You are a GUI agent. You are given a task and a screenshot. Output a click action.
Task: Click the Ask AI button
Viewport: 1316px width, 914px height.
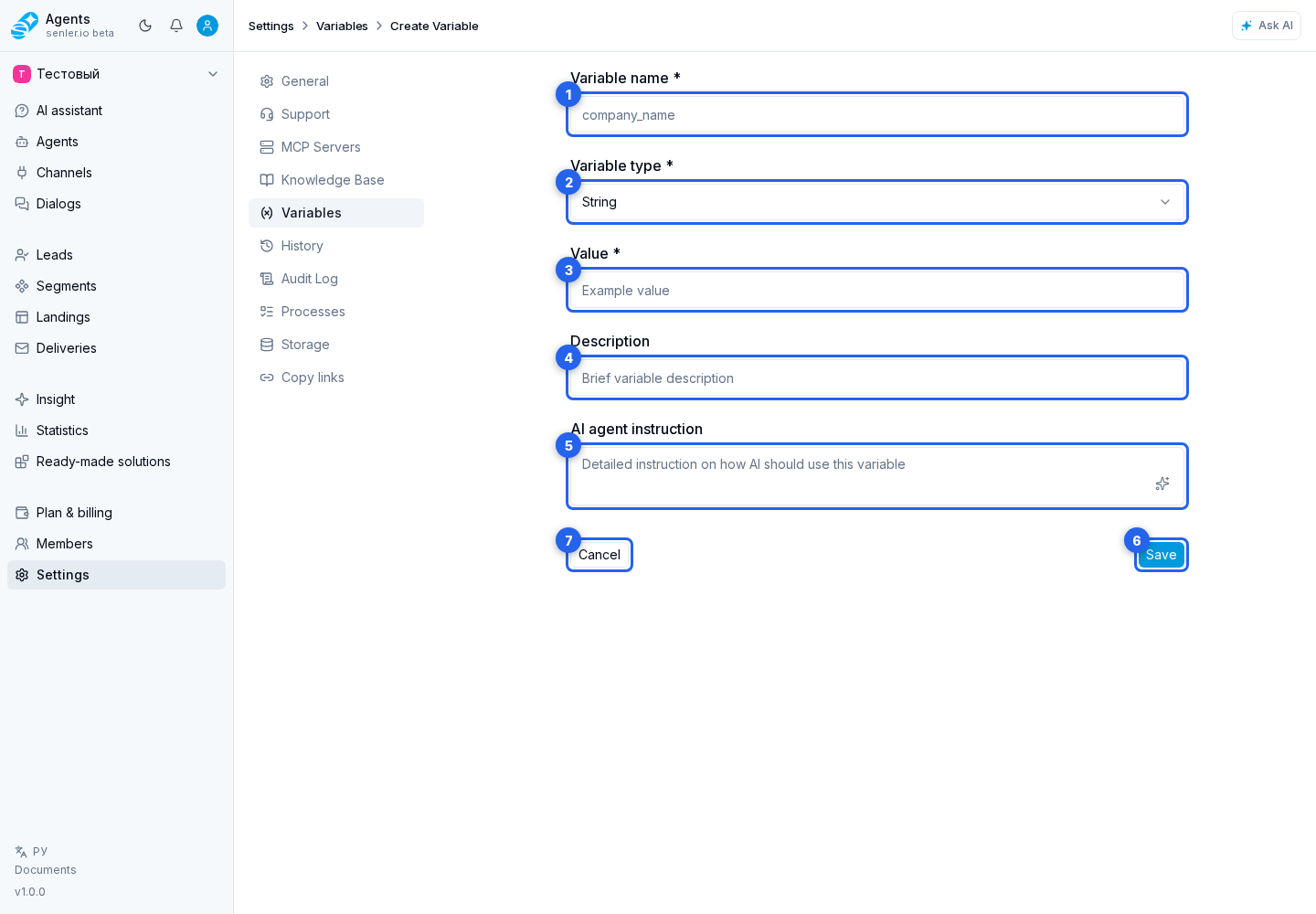pos(1267,26)
